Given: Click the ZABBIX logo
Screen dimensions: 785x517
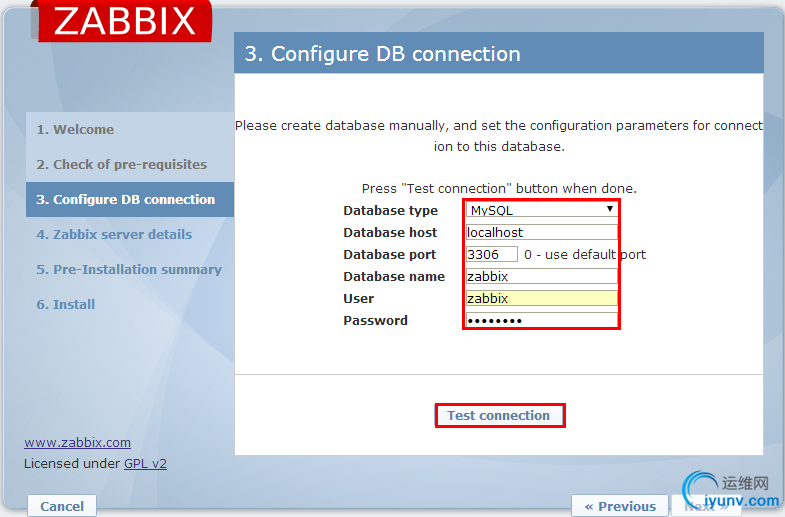Looking at the screenshot, I should coord(125,21).
